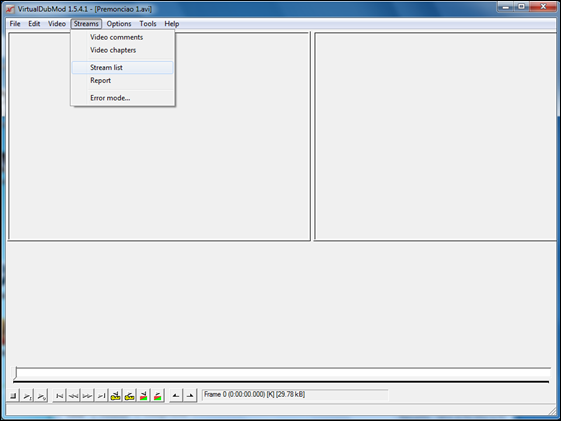Jump to the start of the video
The height and width of the screenshot is (421, 561).
tap(59, 396)
